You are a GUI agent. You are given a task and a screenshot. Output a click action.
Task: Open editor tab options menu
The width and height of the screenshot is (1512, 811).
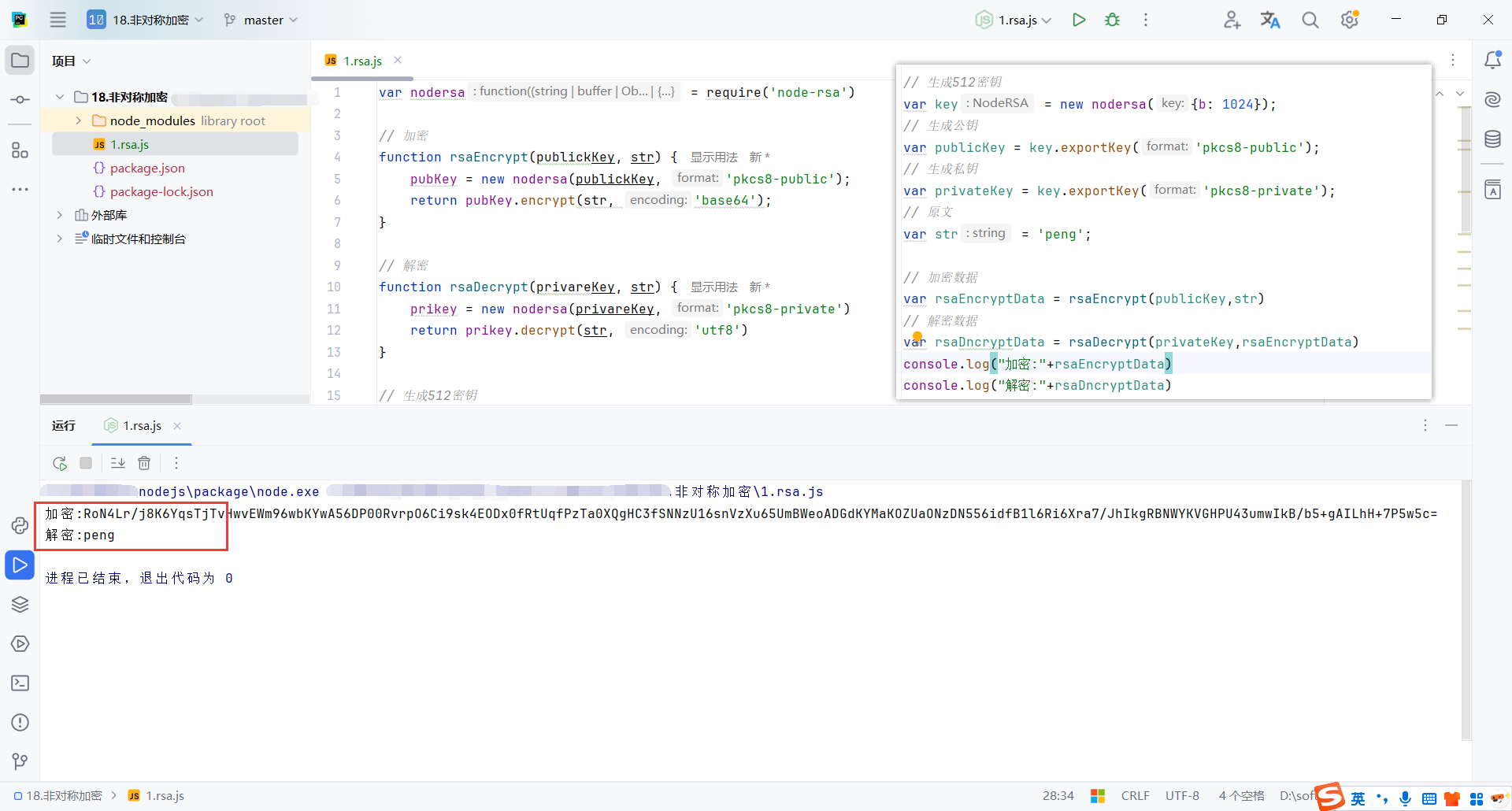[1453, 60]
